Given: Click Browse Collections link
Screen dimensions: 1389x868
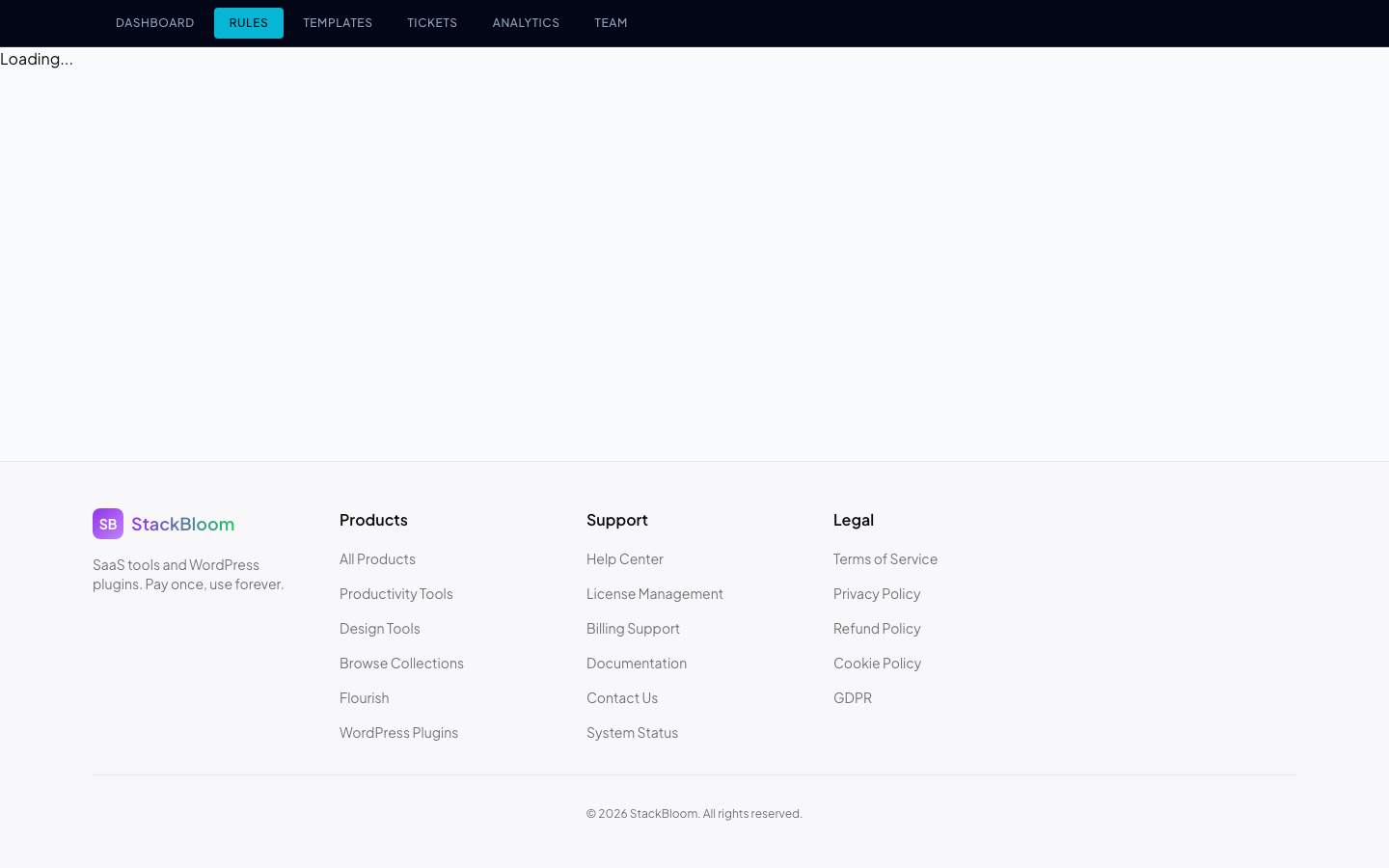Looking at the screenshot, I should coord(401,663).
